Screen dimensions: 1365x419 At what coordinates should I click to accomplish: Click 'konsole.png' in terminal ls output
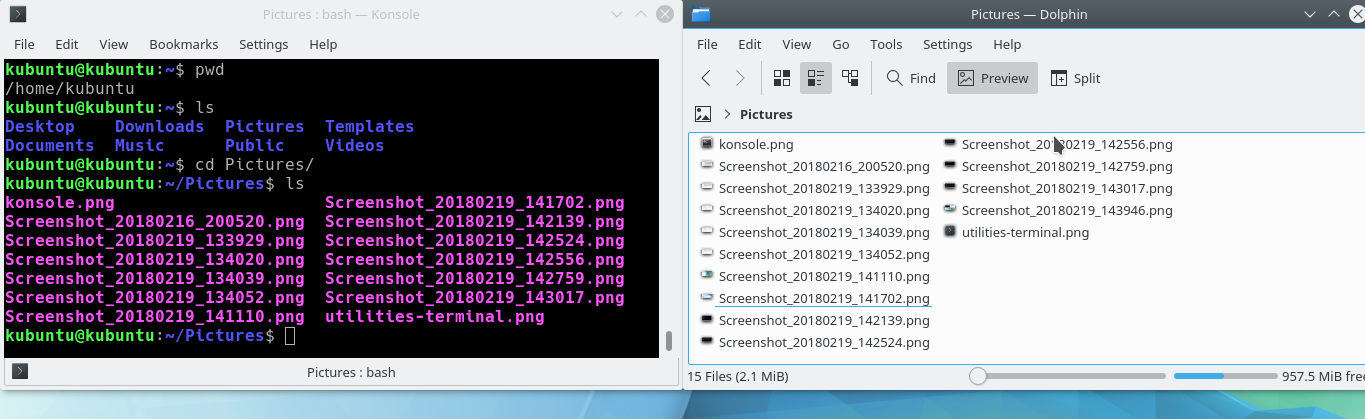click(x=60, y=202)
